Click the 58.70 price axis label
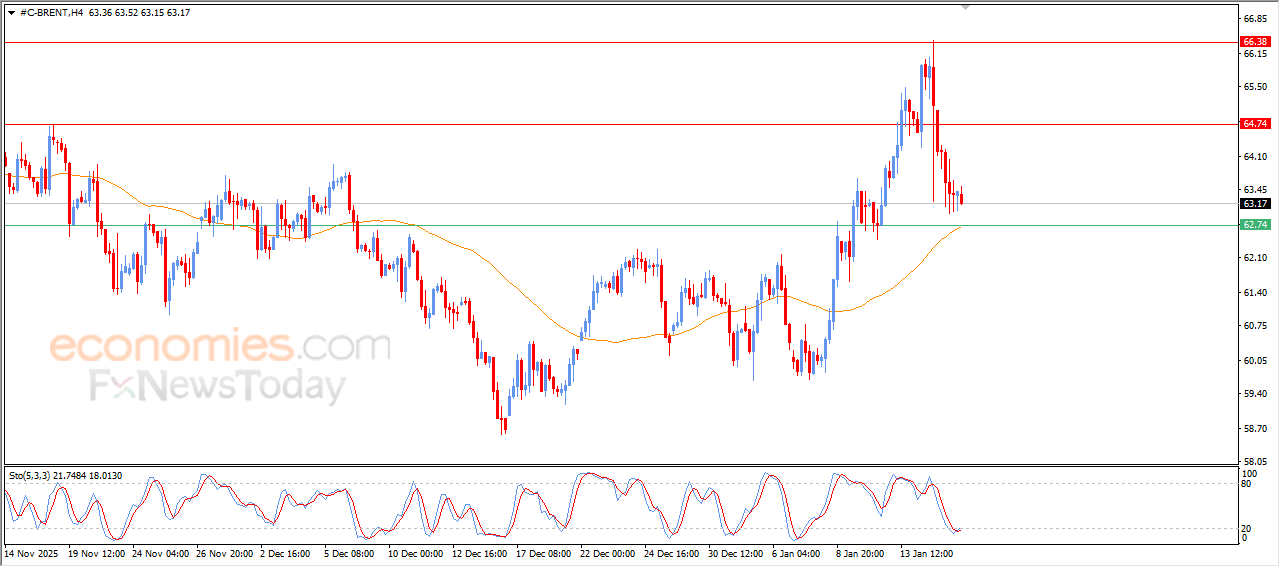 pos(1254,429)
